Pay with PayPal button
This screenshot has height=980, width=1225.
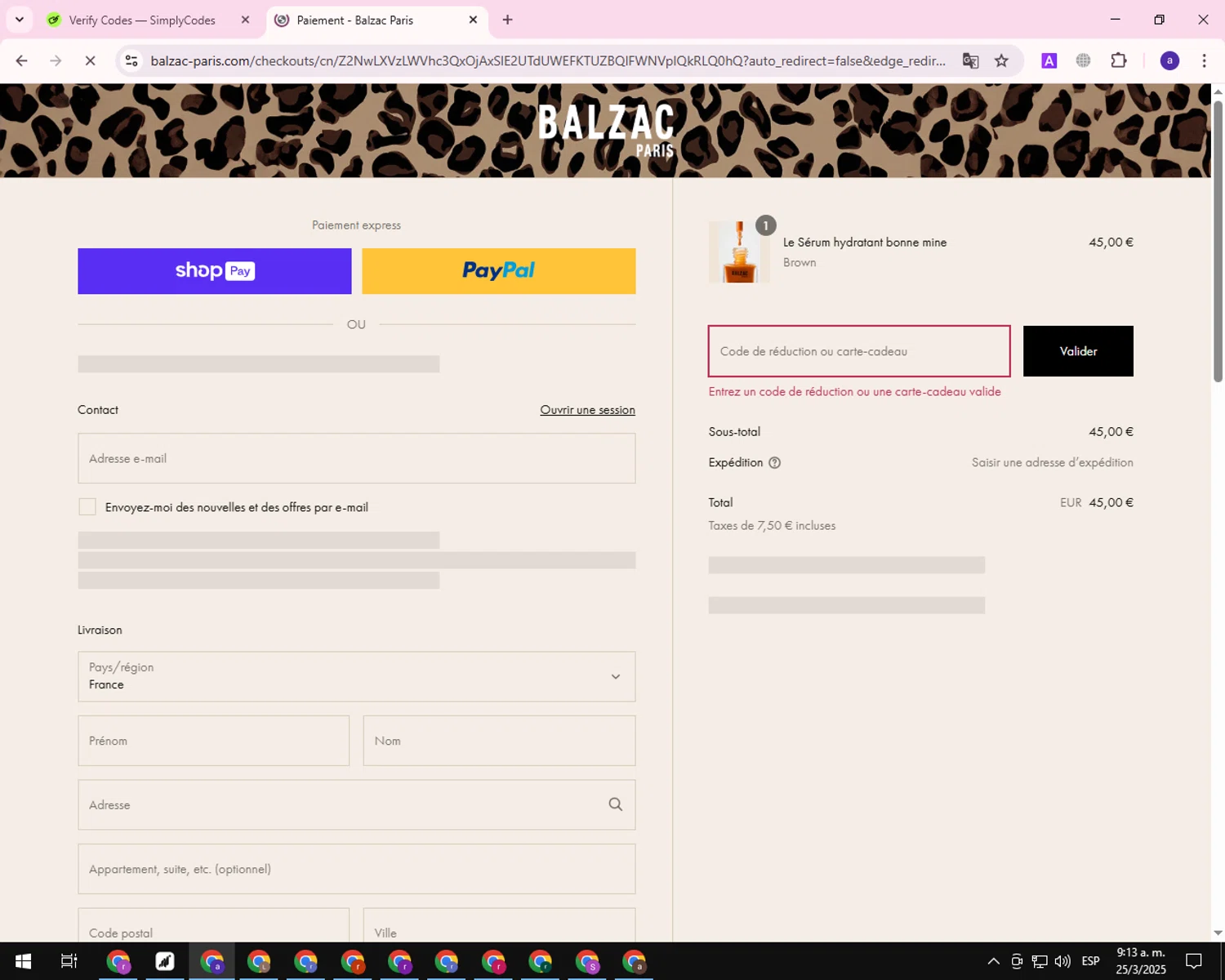(499, 271)
